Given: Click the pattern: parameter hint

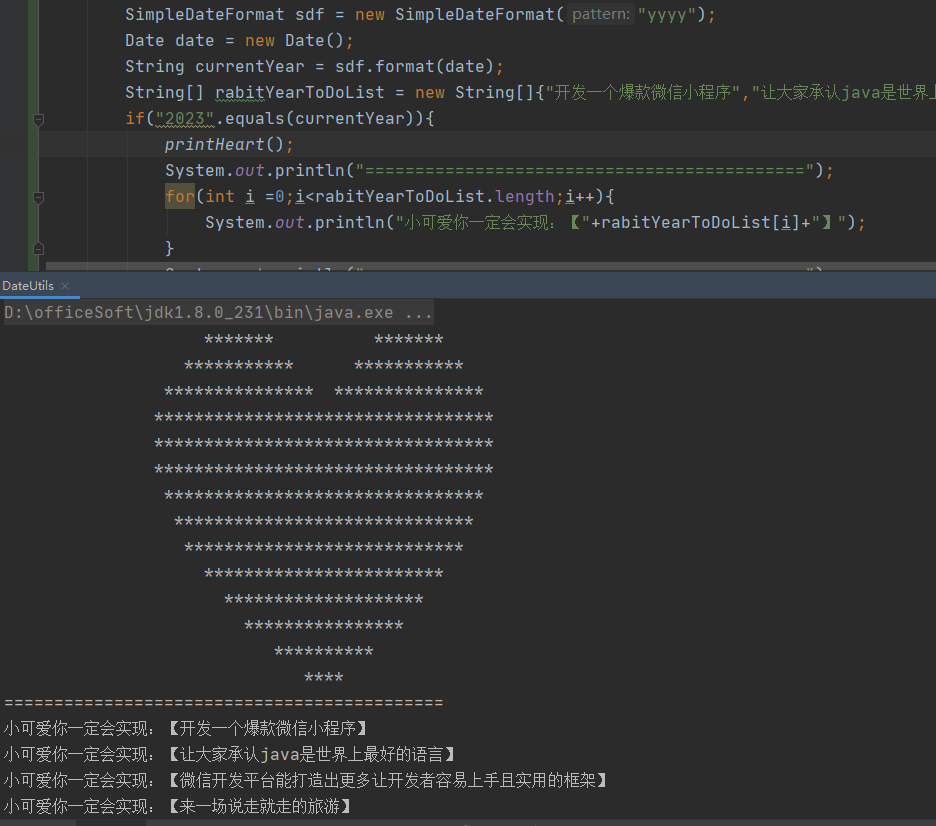Looking at the screenshot, I should pos(601,14).
